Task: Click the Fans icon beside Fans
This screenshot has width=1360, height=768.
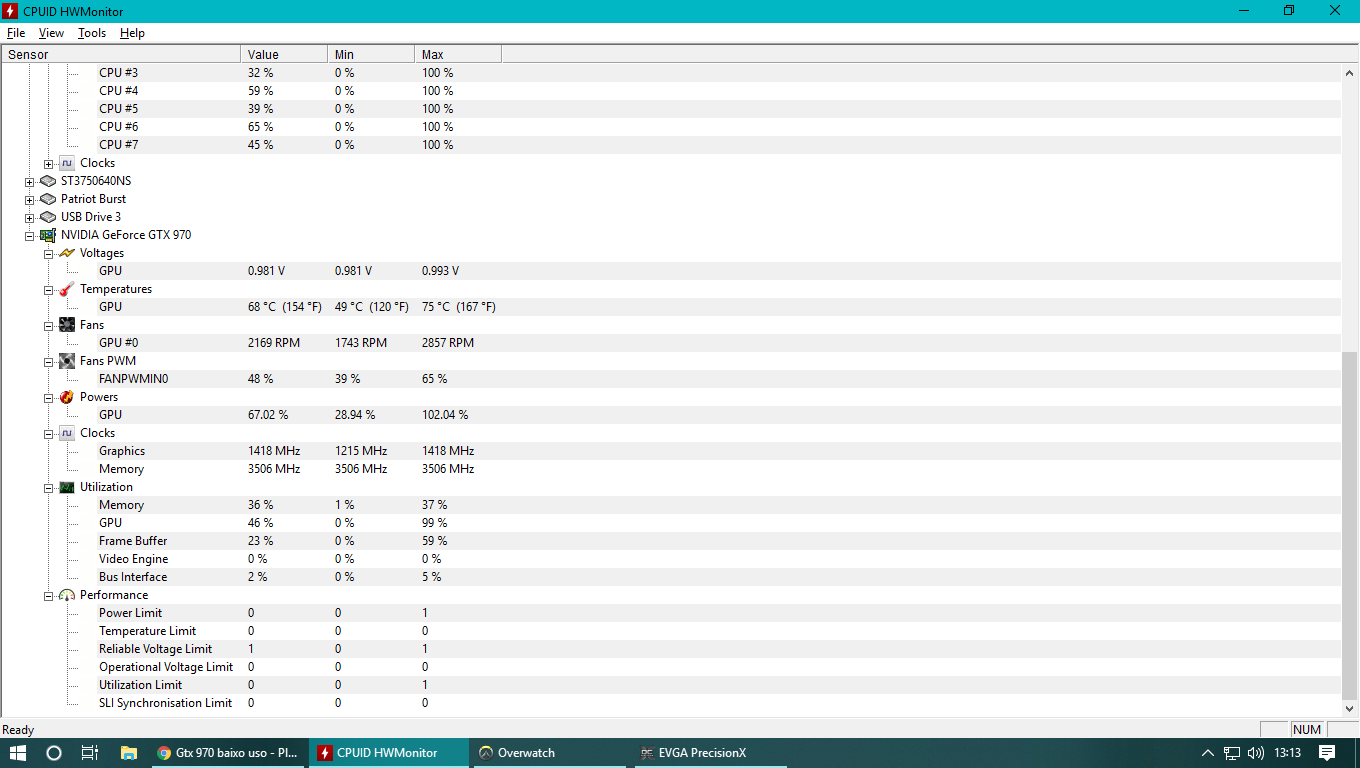Action: [67, 325]
